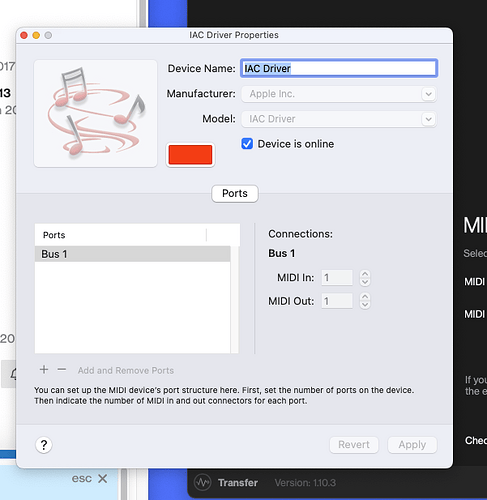Viewport: 487px width, 500px height.
Task: Click the Ports list vertical scrollbar
Action: [235, 299]
